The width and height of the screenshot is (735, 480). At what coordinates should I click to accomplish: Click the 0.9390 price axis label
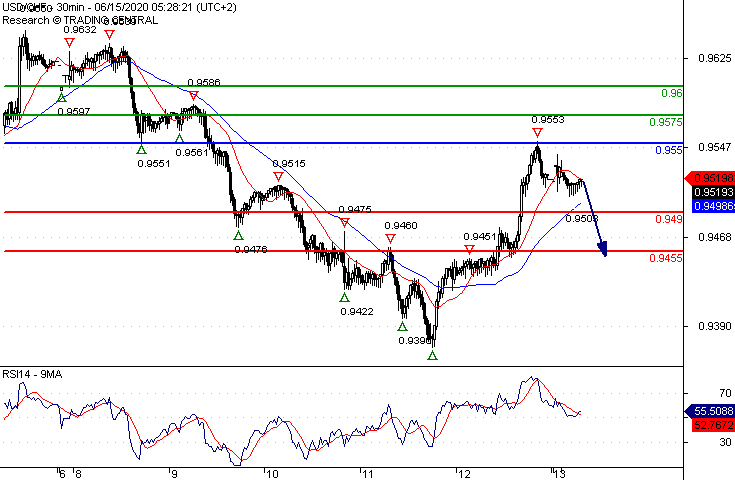715,326
